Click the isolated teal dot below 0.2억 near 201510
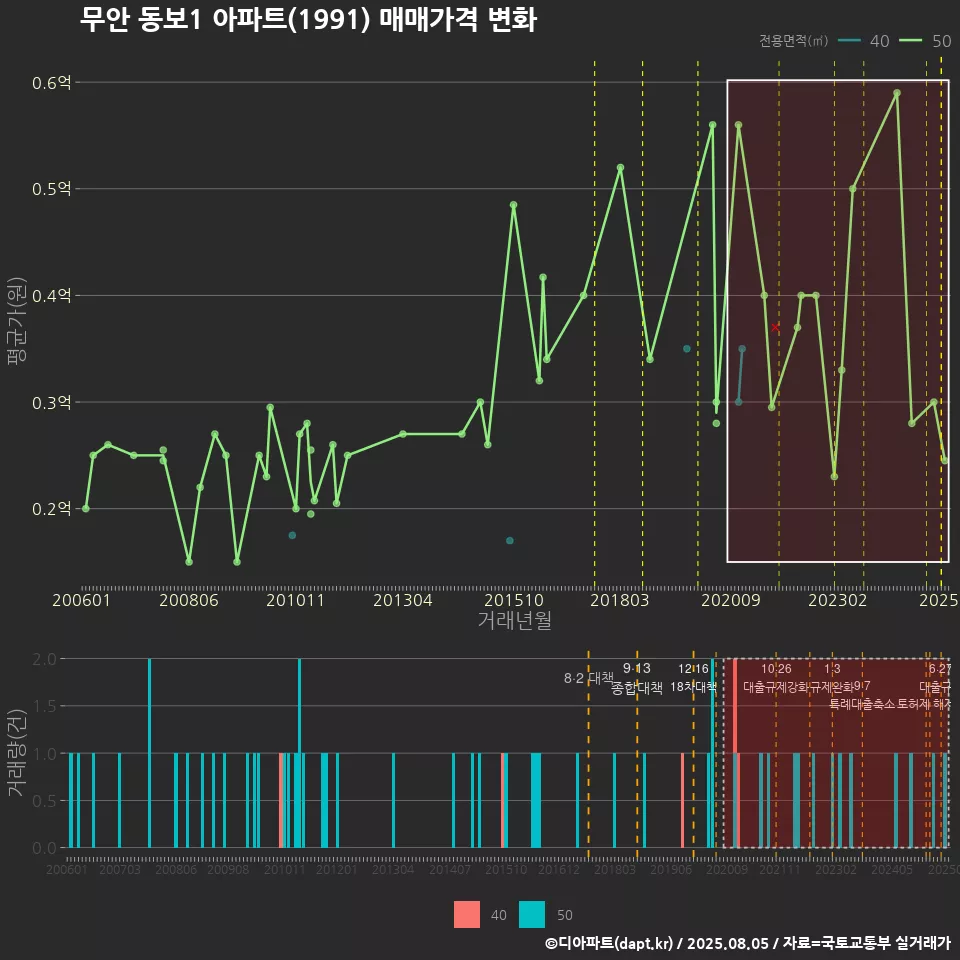Viewport: 960px width, 960px height. (509, 541)
